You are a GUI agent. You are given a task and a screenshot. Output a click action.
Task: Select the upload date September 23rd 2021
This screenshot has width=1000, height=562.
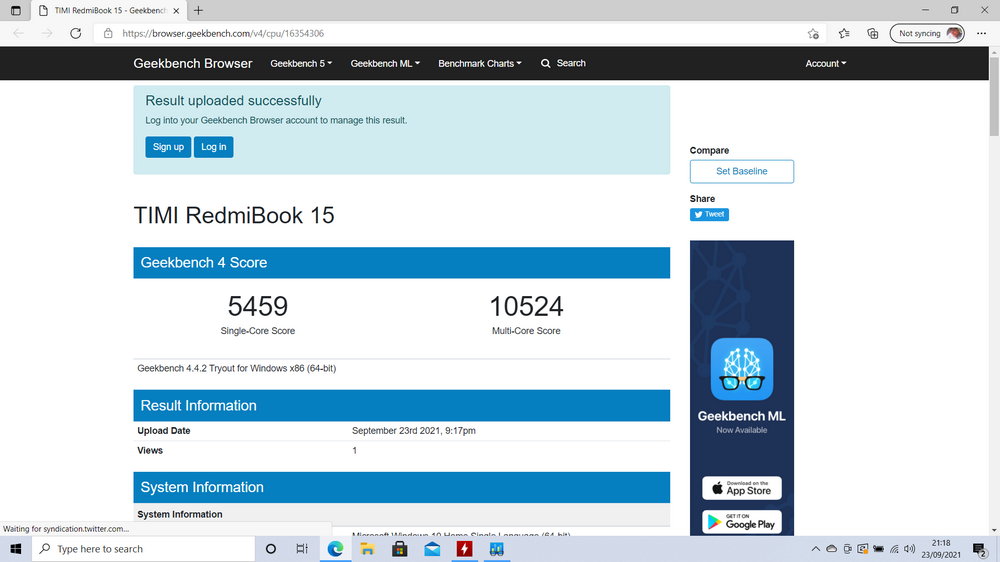point(414,431)
